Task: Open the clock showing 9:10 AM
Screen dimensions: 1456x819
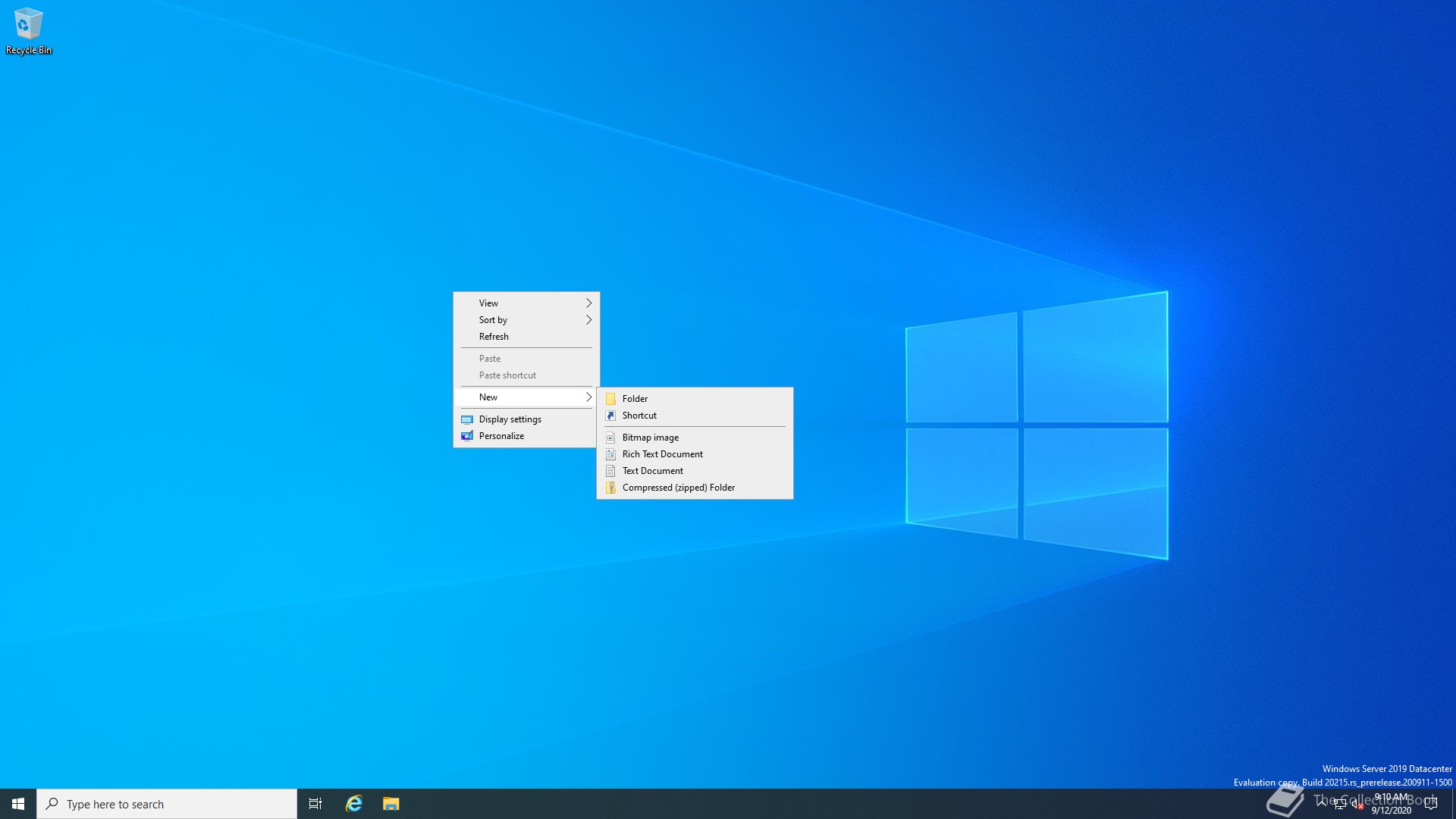Action: pos(1391,804)
